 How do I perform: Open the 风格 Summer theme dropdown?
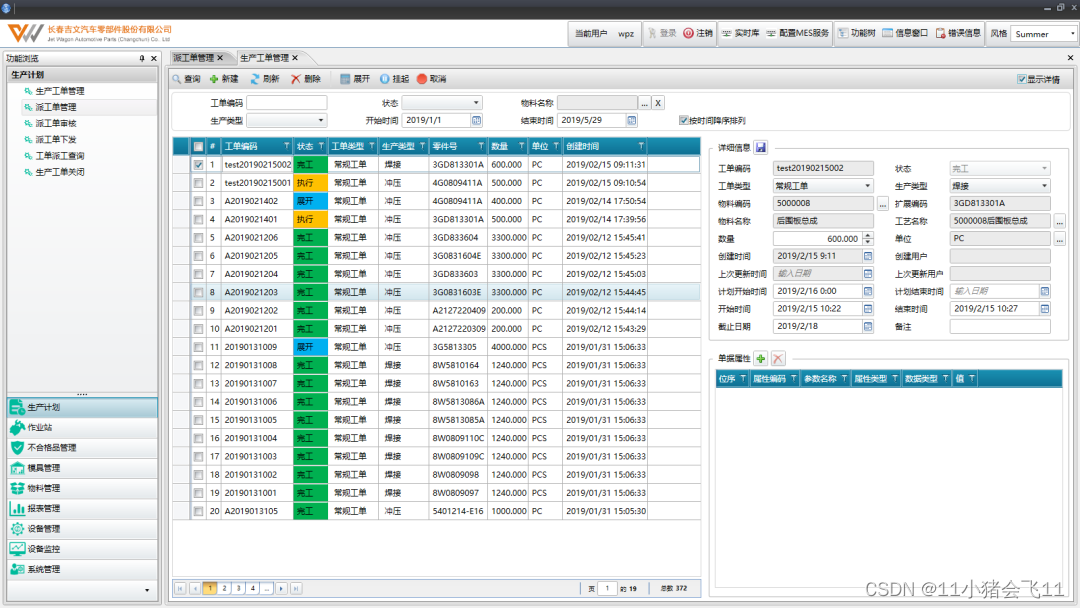[x=1072, y=34]
